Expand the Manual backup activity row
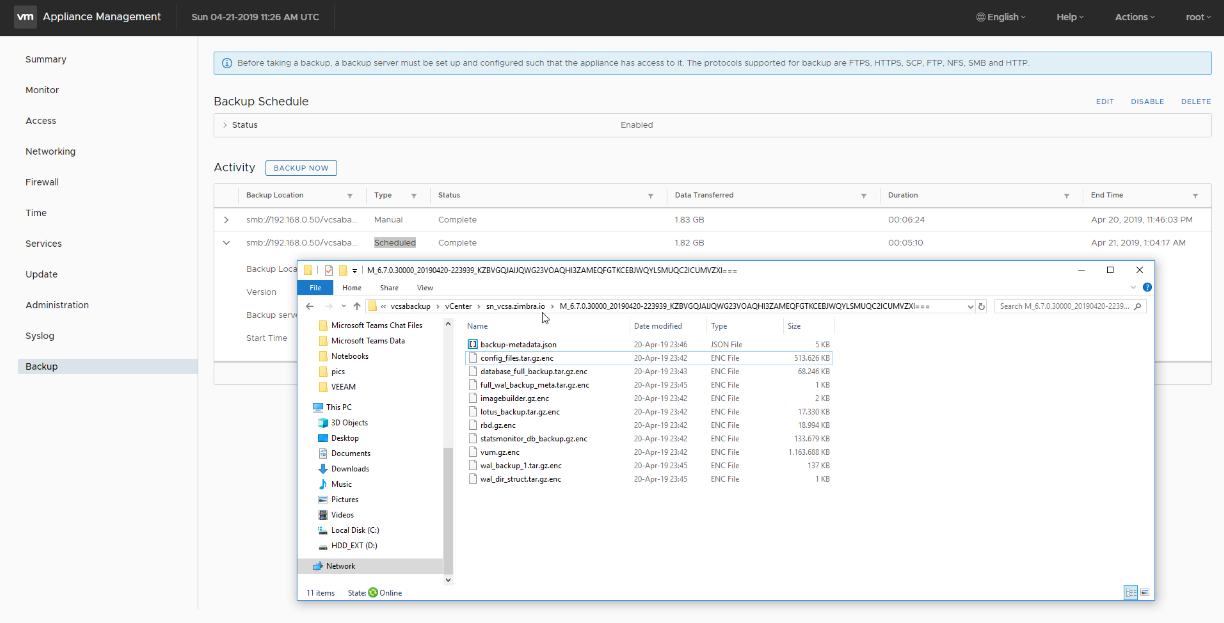The image size is (1224, 623). click(x=226, y=219)
